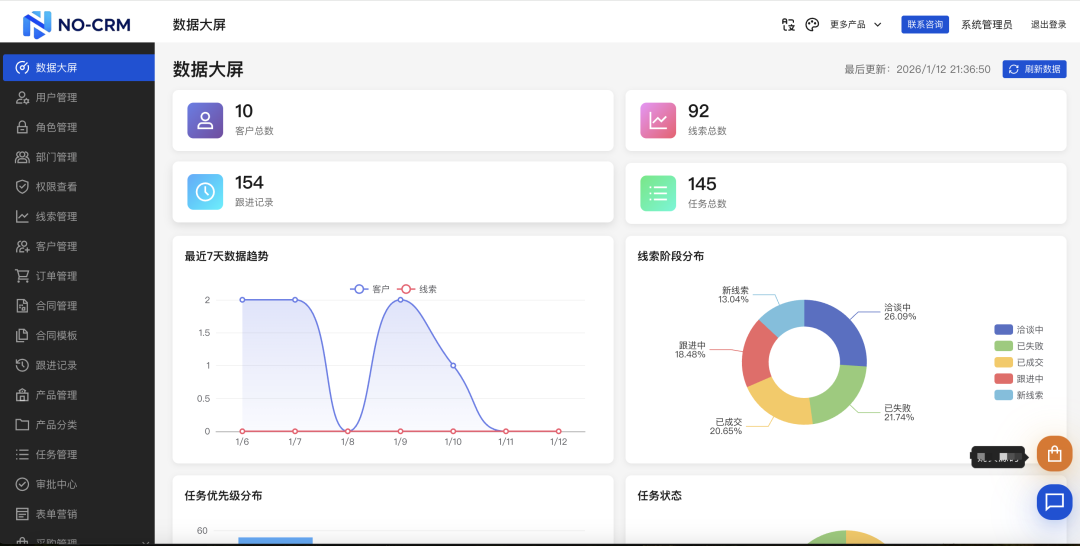Click the 线索阶段分布 chart title
Screen dimensions: 1080x546
[671, 256]
